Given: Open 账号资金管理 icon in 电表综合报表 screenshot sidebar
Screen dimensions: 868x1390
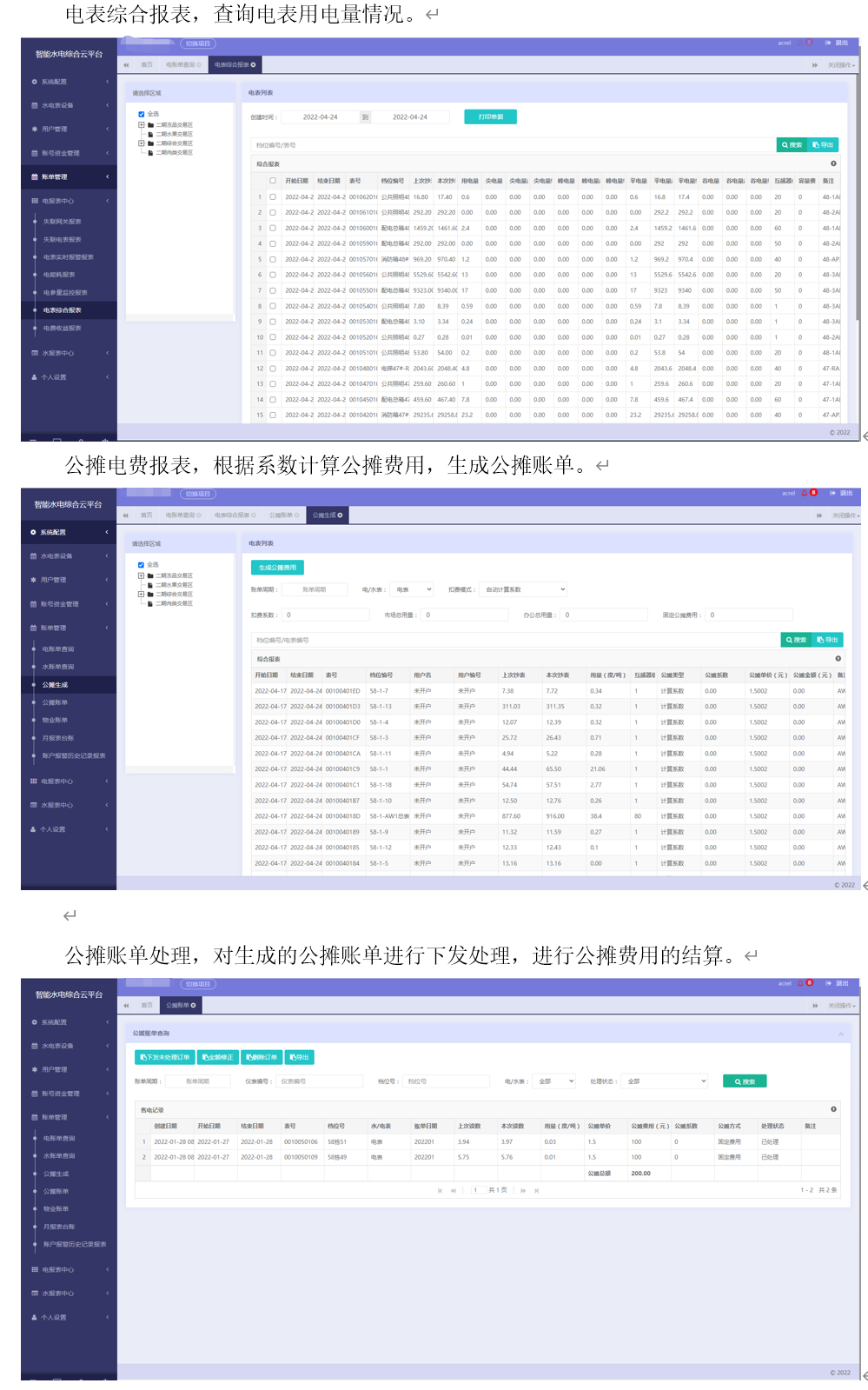Looking at the screenshot, I should (34, 153).
